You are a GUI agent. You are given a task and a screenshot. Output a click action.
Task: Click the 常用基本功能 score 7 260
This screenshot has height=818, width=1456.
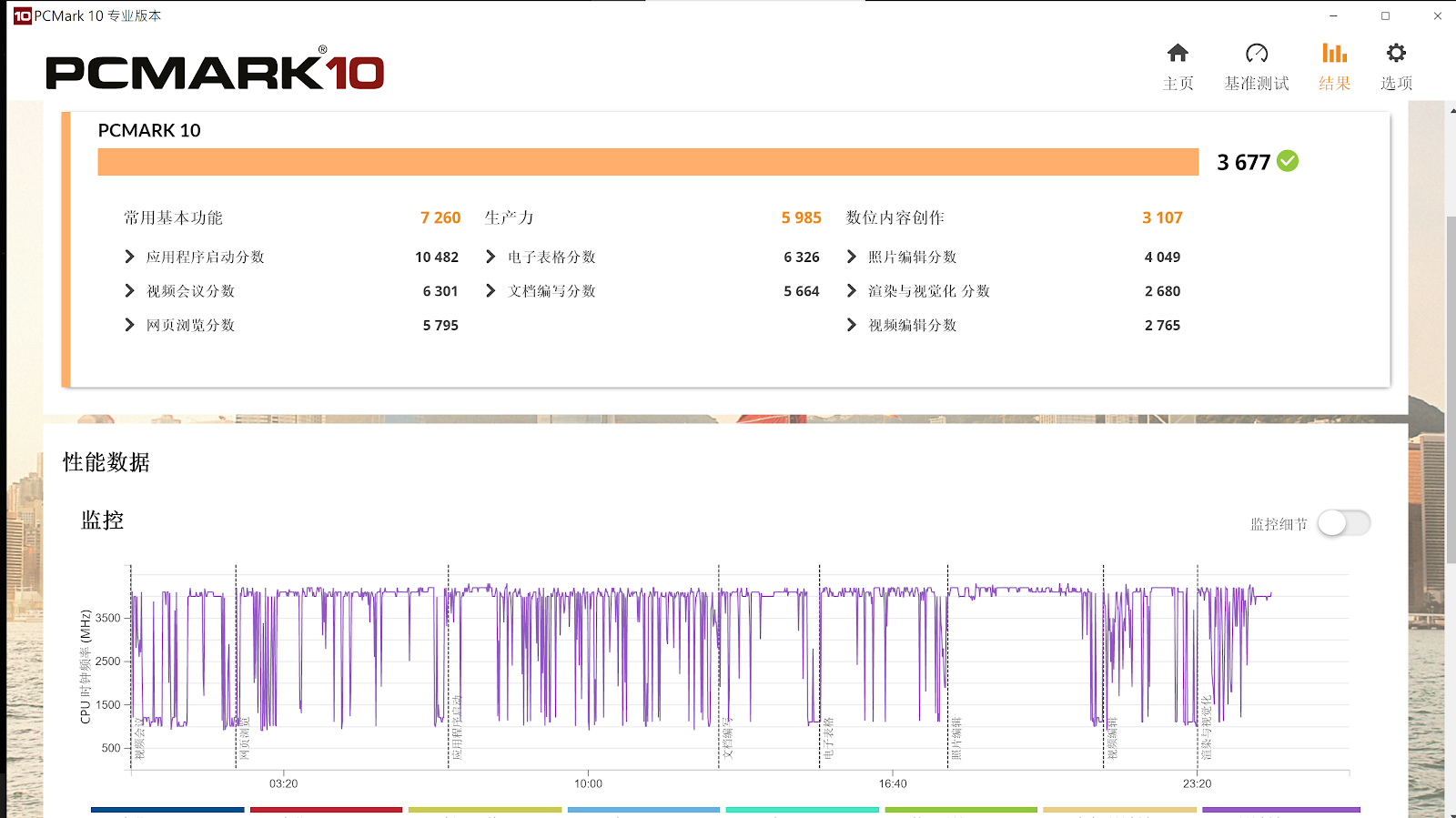[x=440, y=217]
